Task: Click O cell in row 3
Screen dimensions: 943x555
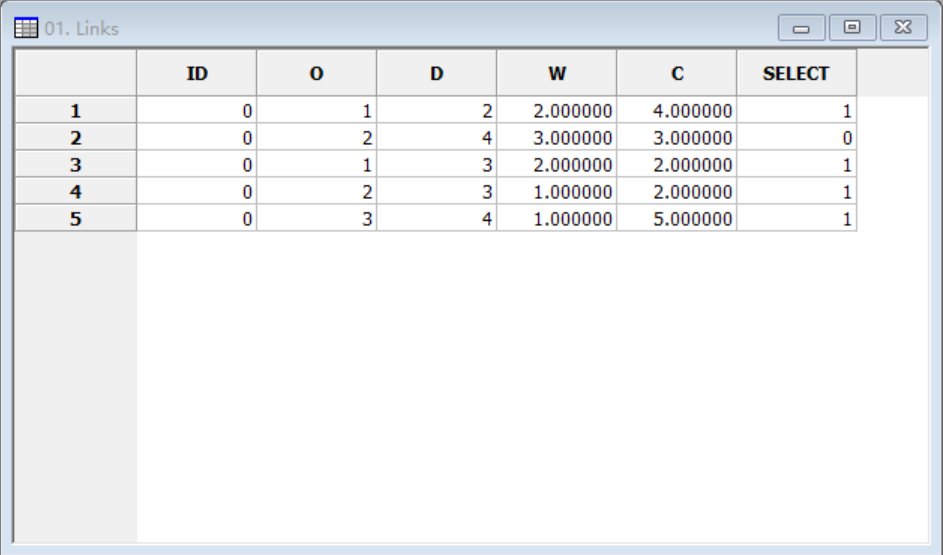Action: (316, 165)
